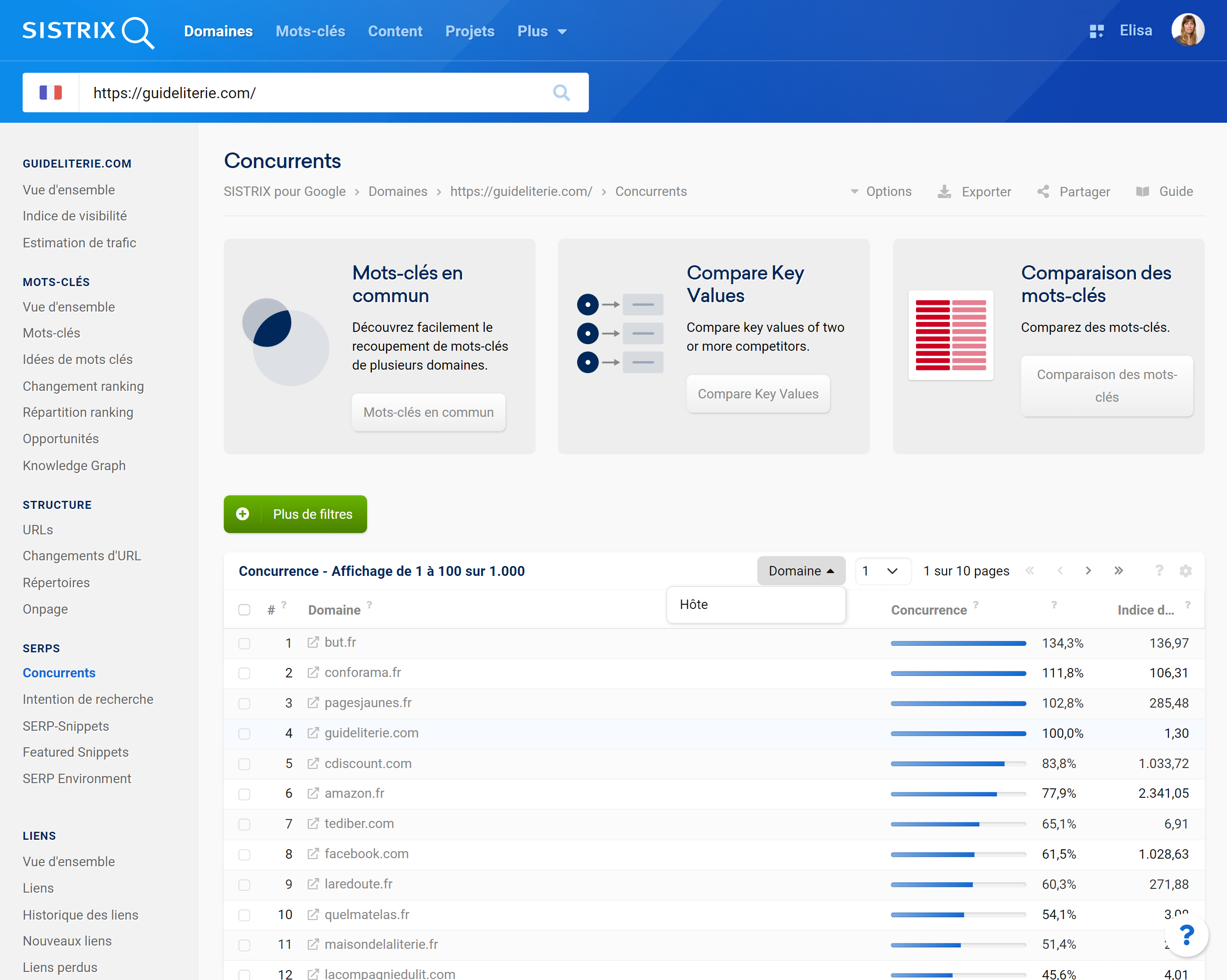Open the floating help bubble
Viewport: 1227px width, 980px height.
click(x=1186, y=935)
